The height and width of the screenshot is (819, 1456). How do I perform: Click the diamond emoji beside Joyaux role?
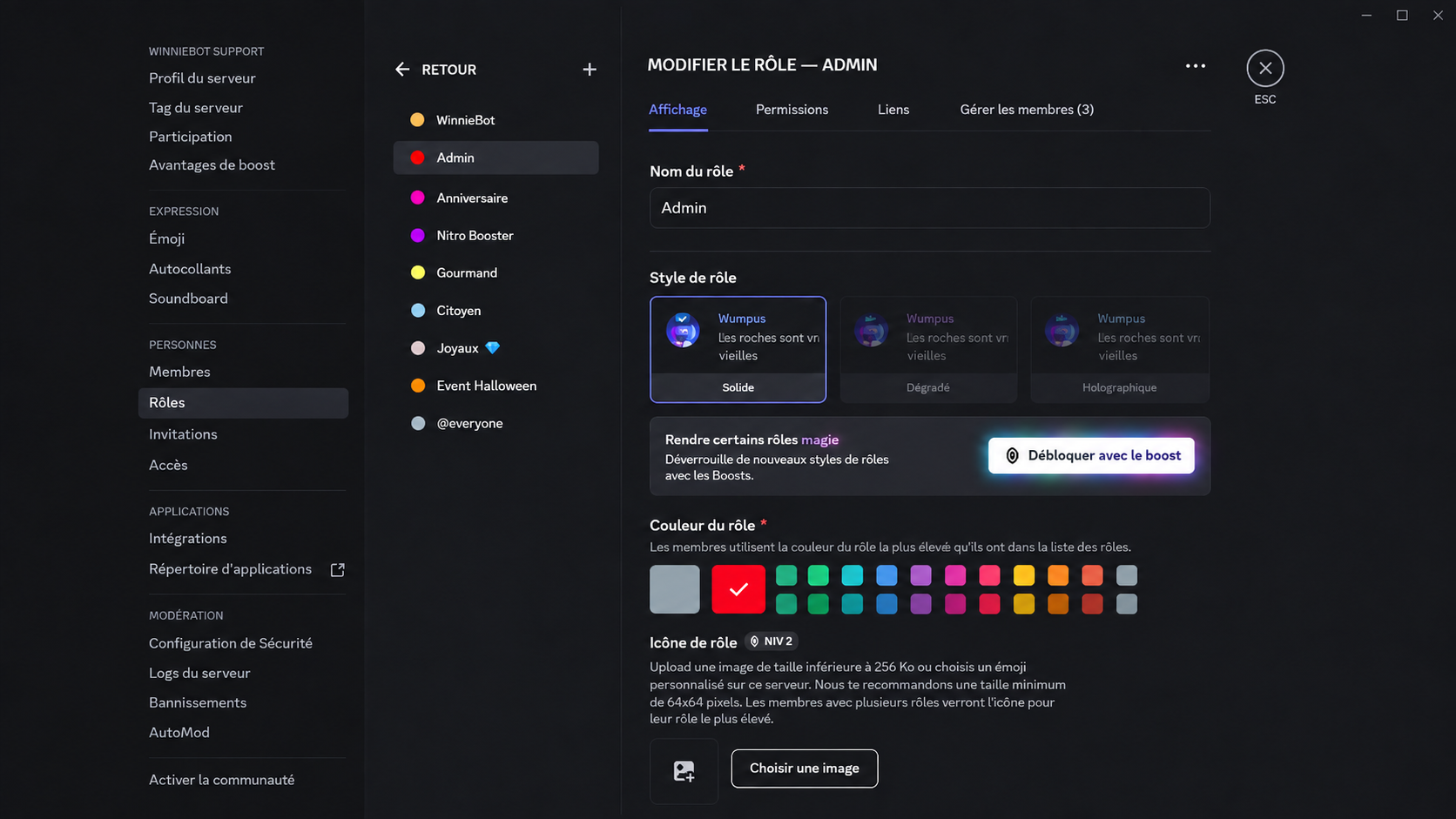click(x=493, y=348)
